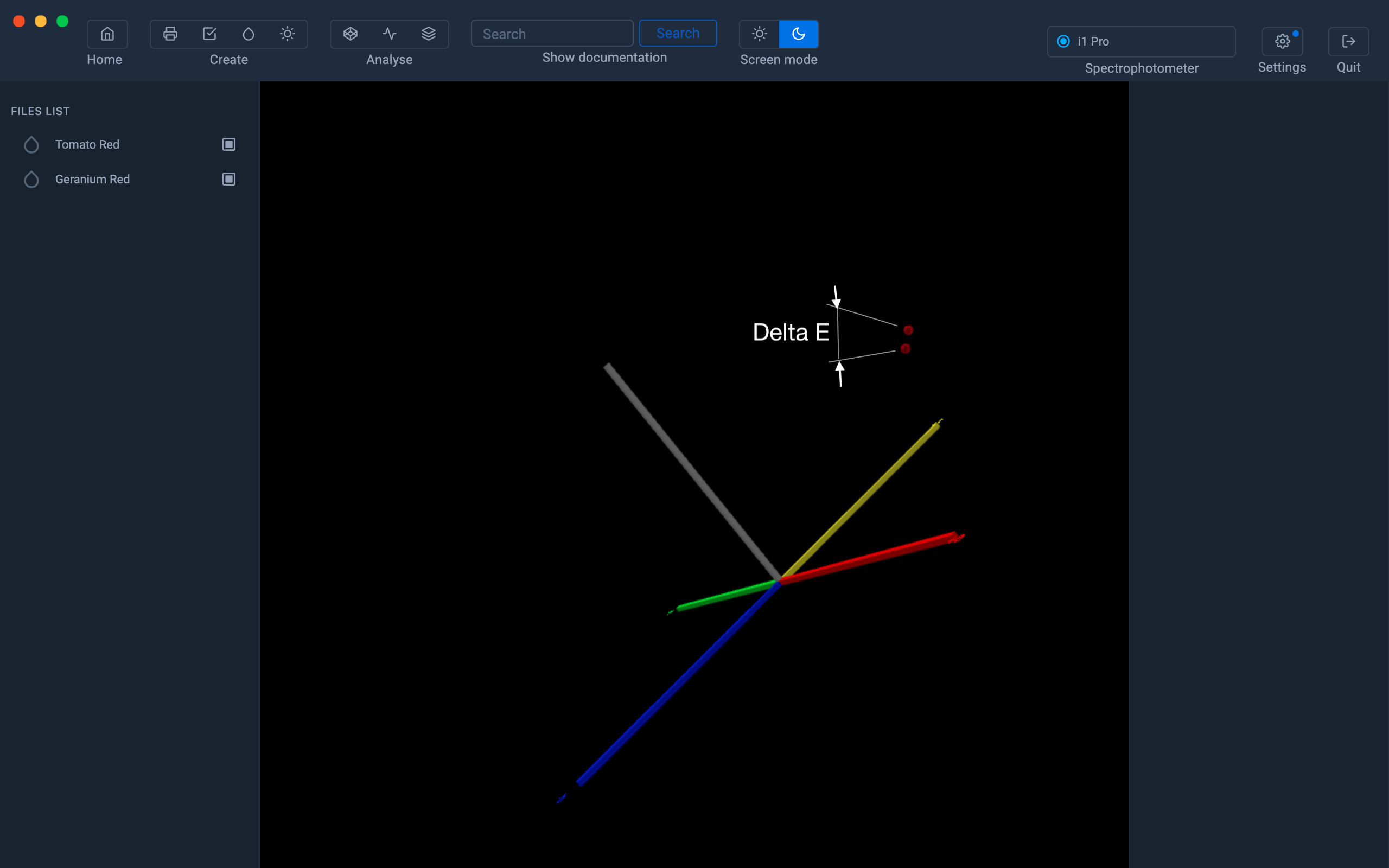Click the layers icon in Analyse
This screenshot has width=1389, height=868.
(x=429, y=34)
